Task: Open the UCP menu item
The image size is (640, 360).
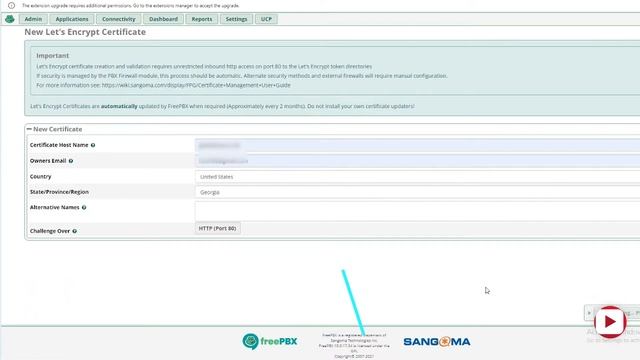Action: 266,19
